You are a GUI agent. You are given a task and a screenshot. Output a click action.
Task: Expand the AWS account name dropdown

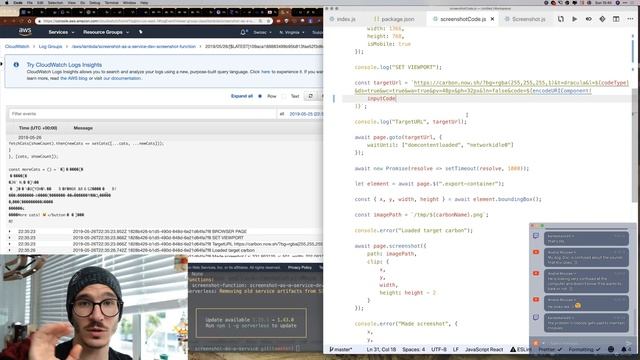(262, 32)
